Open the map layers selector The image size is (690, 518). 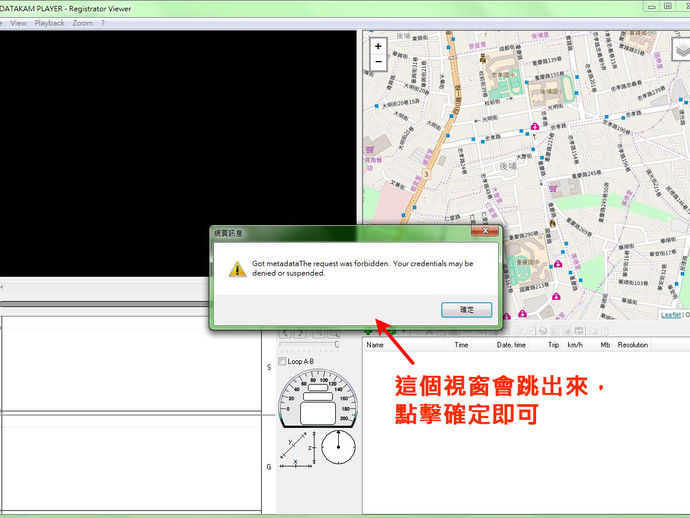click(x=682, y=49)
